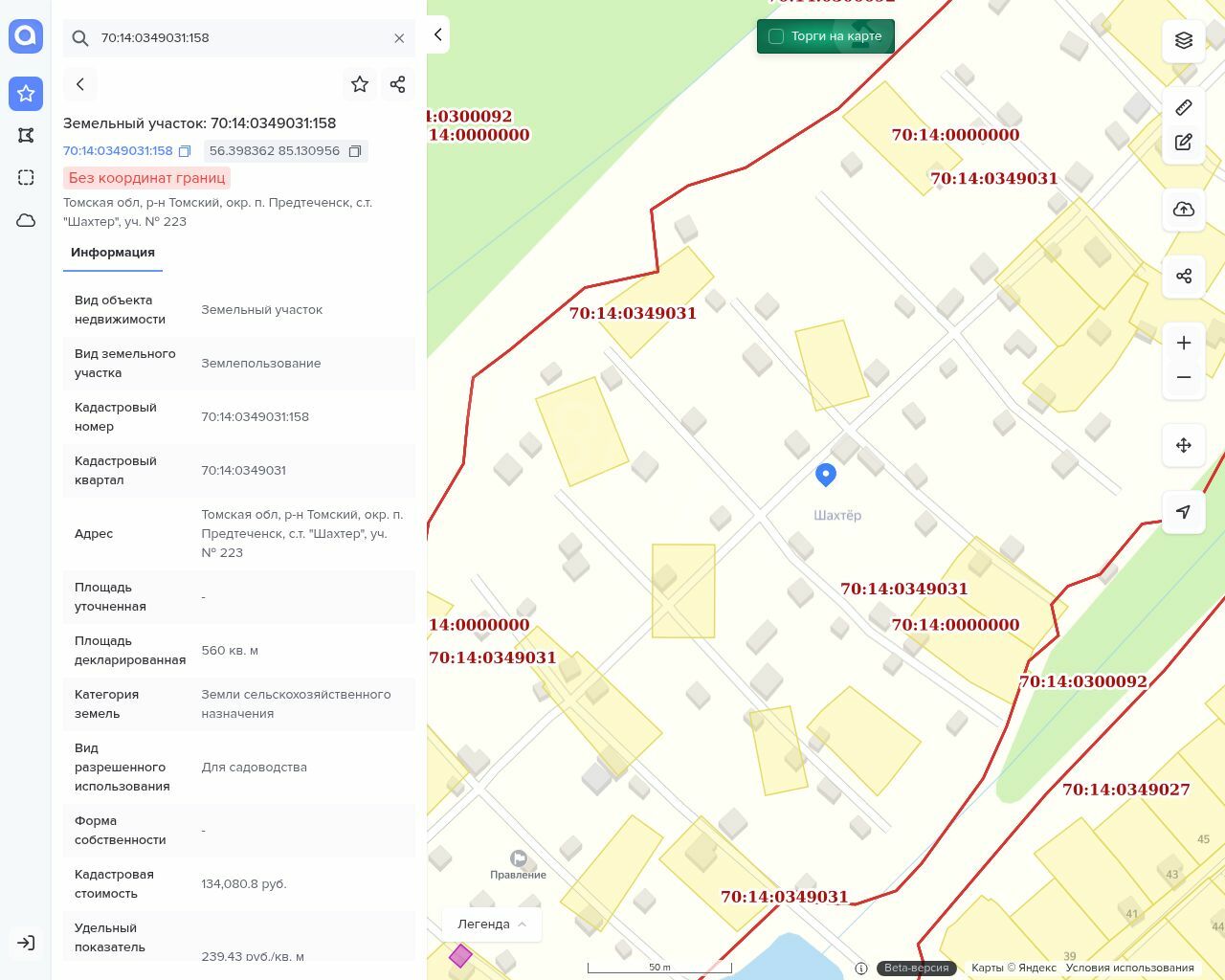Click the cadastral number search field
Screen dimensions: 1225x980
[239, 38]
